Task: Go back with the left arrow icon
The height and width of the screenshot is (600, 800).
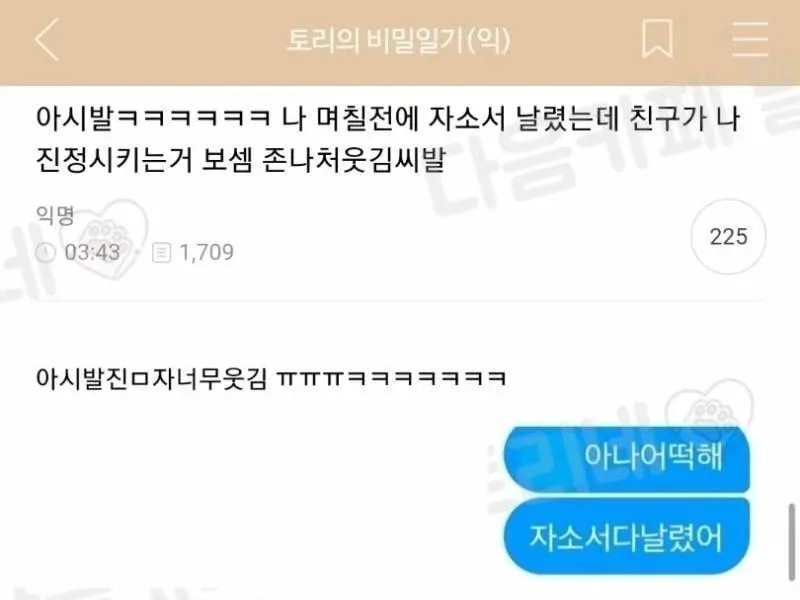Action: coord(47,39)
